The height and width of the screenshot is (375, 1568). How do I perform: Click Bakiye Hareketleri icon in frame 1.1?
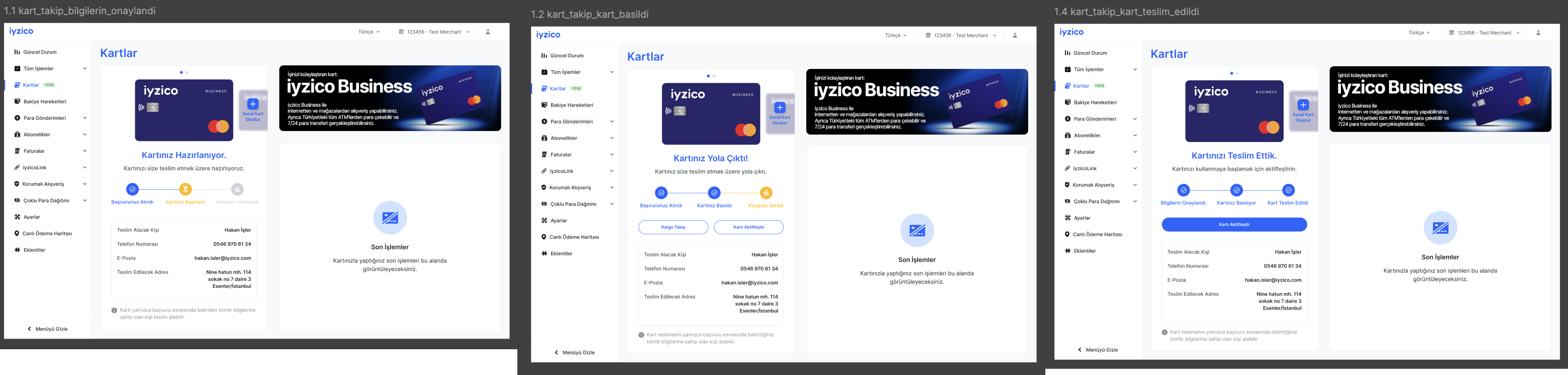point(17,102)
